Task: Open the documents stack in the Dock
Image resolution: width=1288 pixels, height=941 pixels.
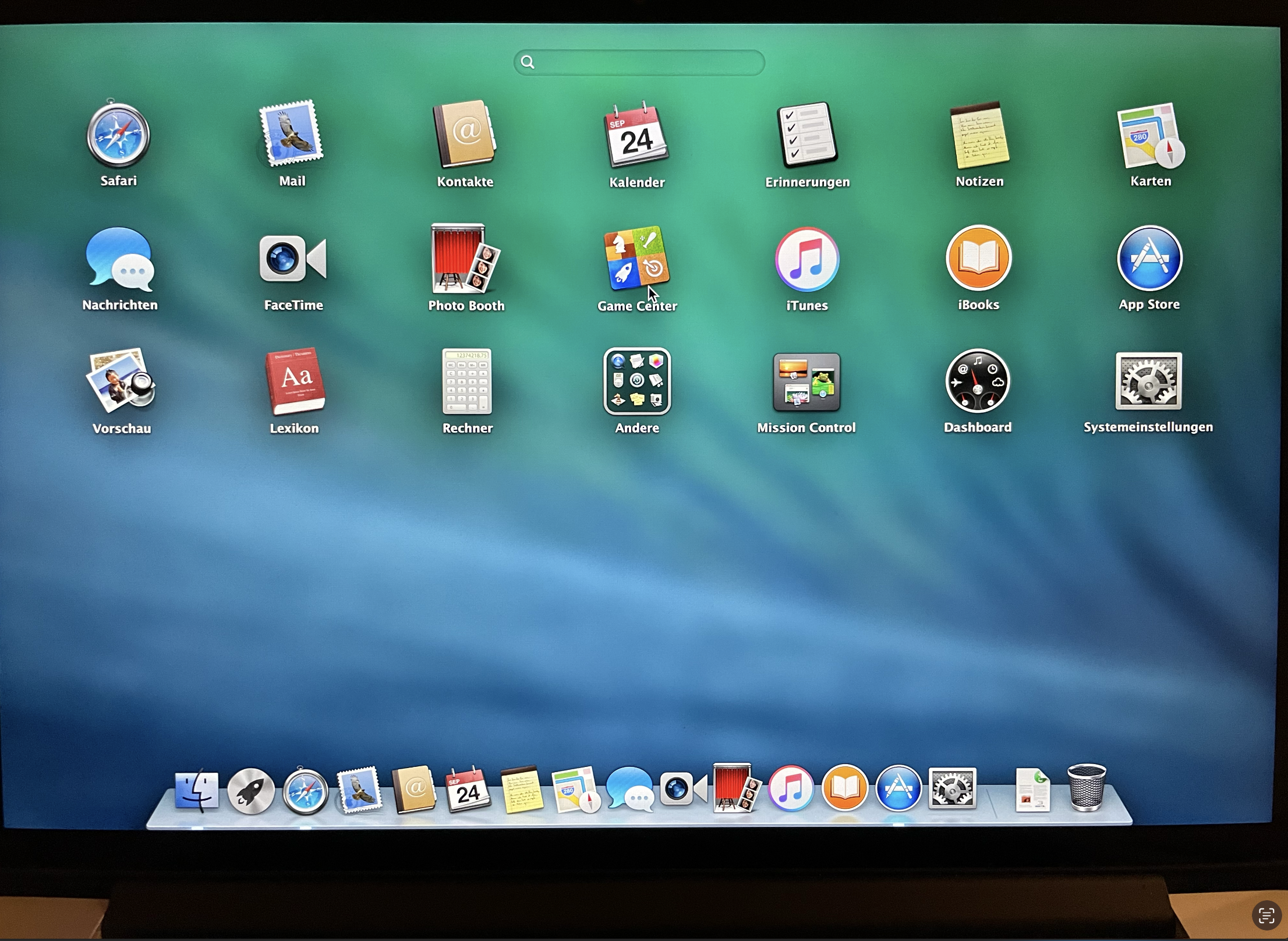Action: point(1032,790)
